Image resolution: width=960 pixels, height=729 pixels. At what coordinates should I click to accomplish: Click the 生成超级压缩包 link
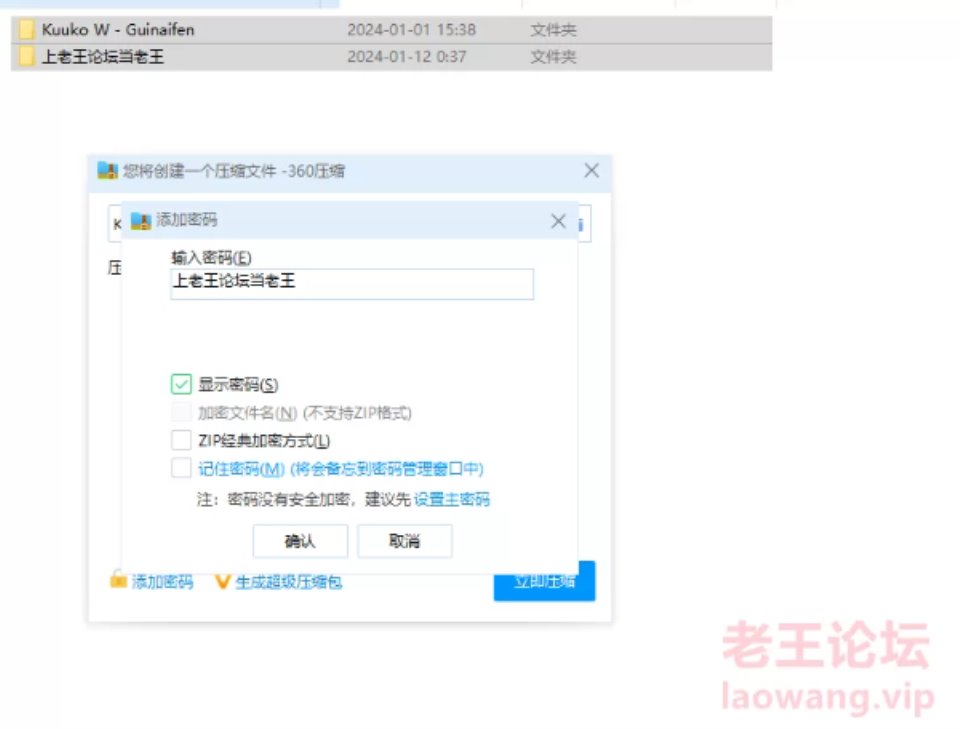pyautogui.click(x=288, y=581)
